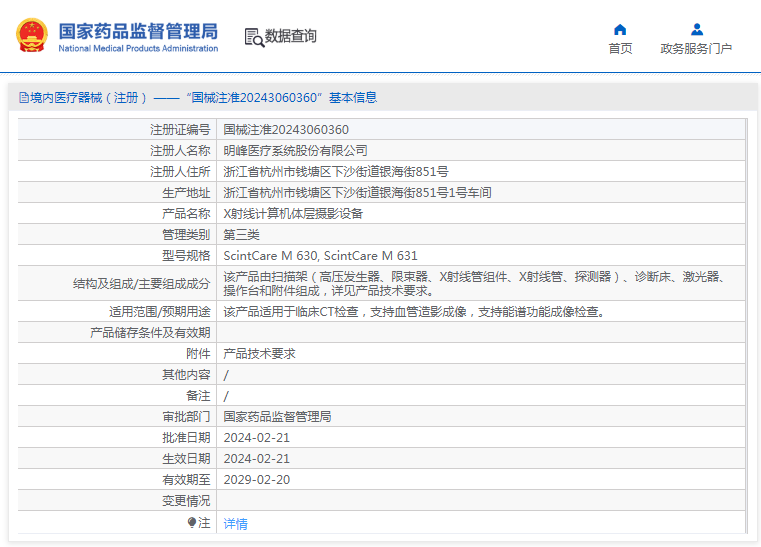Click the 型号规格 row label
This screenshot has width=761, height=547.
[186, 256]
